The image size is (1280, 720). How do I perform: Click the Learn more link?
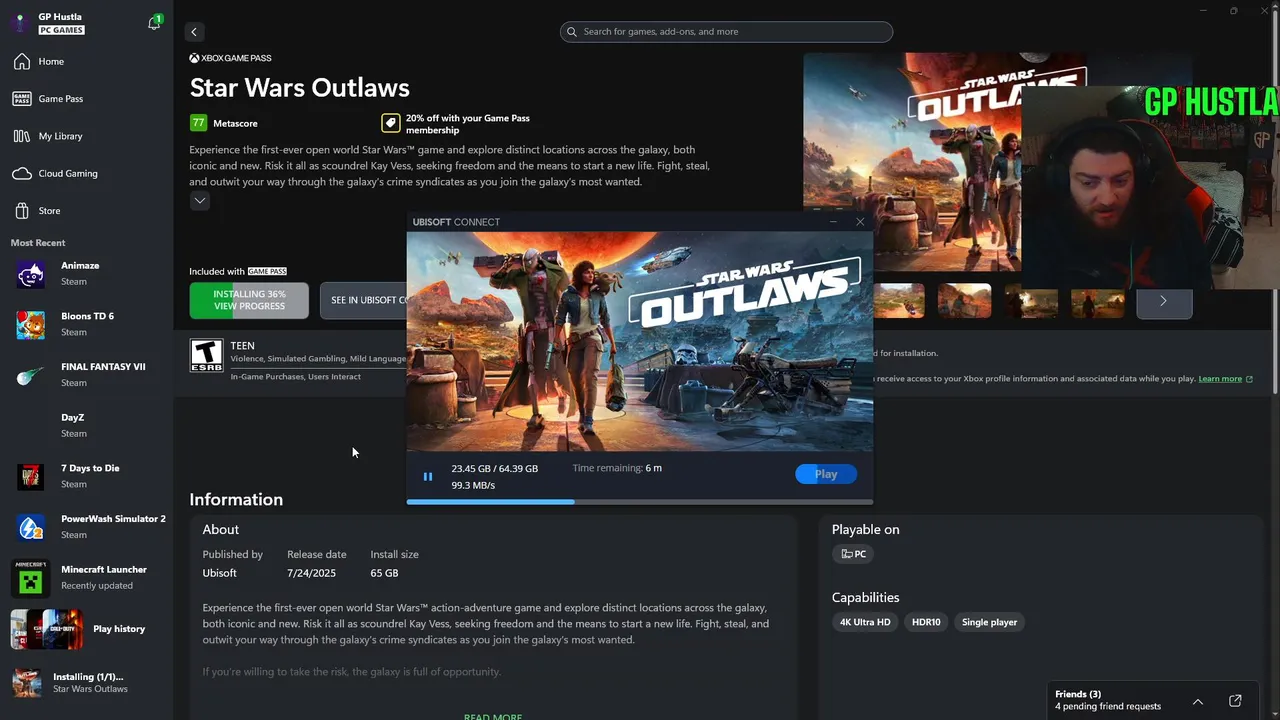point(1220,379)
